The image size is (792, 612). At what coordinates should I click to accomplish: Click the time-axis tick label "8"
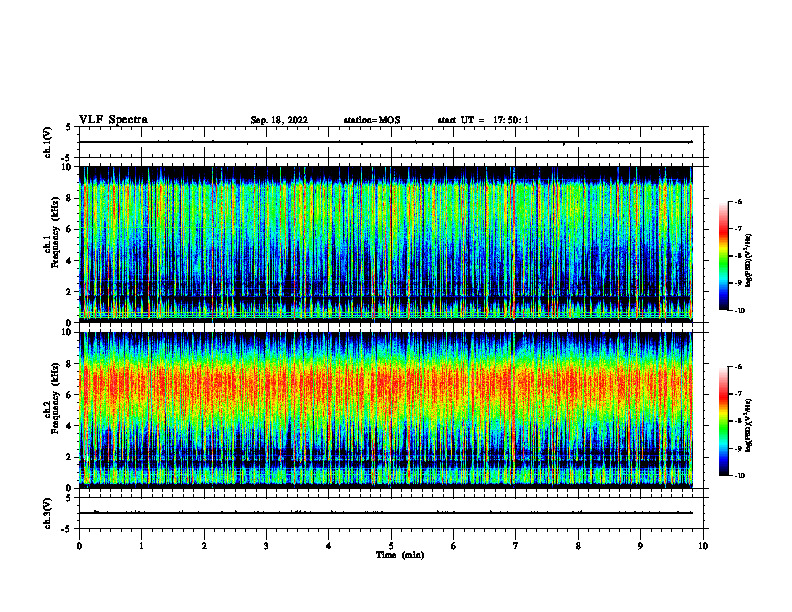[x=578, y=546]
